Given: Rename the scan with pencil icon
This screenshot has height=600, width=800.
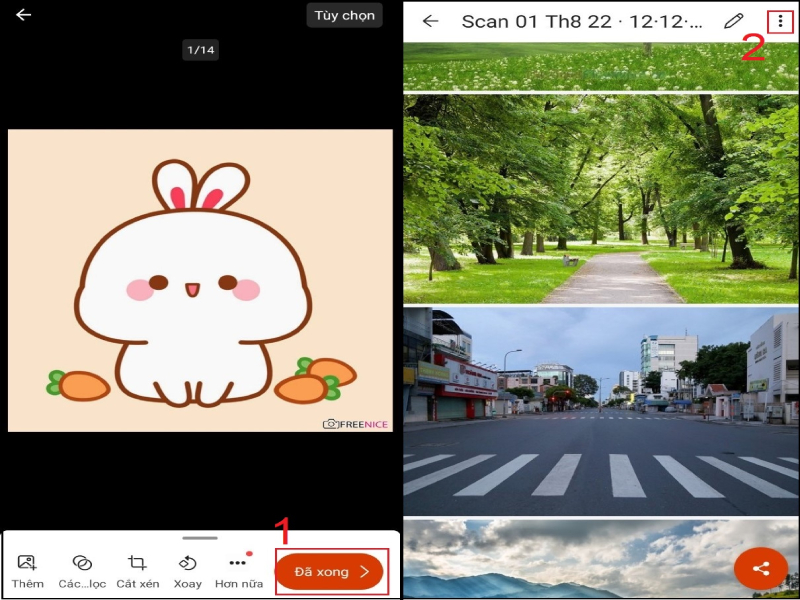Looking at the screenshot, I should tap(734, 21).
